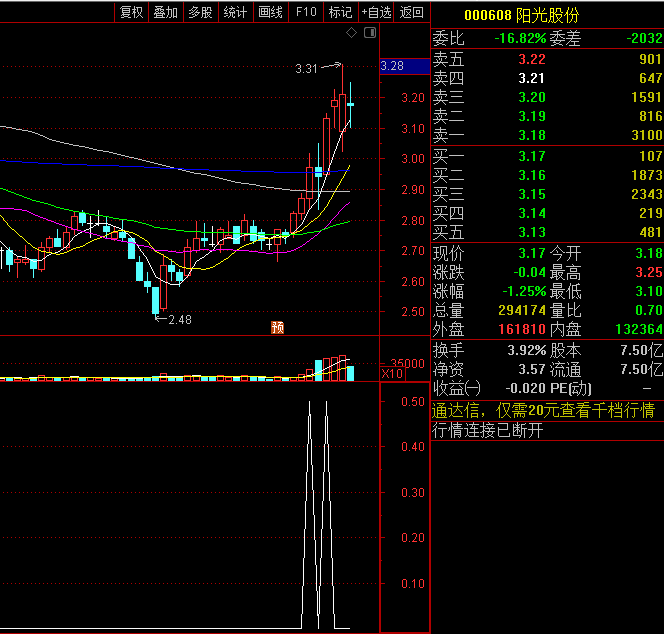Select the 3.28 price axis marker
Screen dimensions: 664x634
[x=405, y=66]
